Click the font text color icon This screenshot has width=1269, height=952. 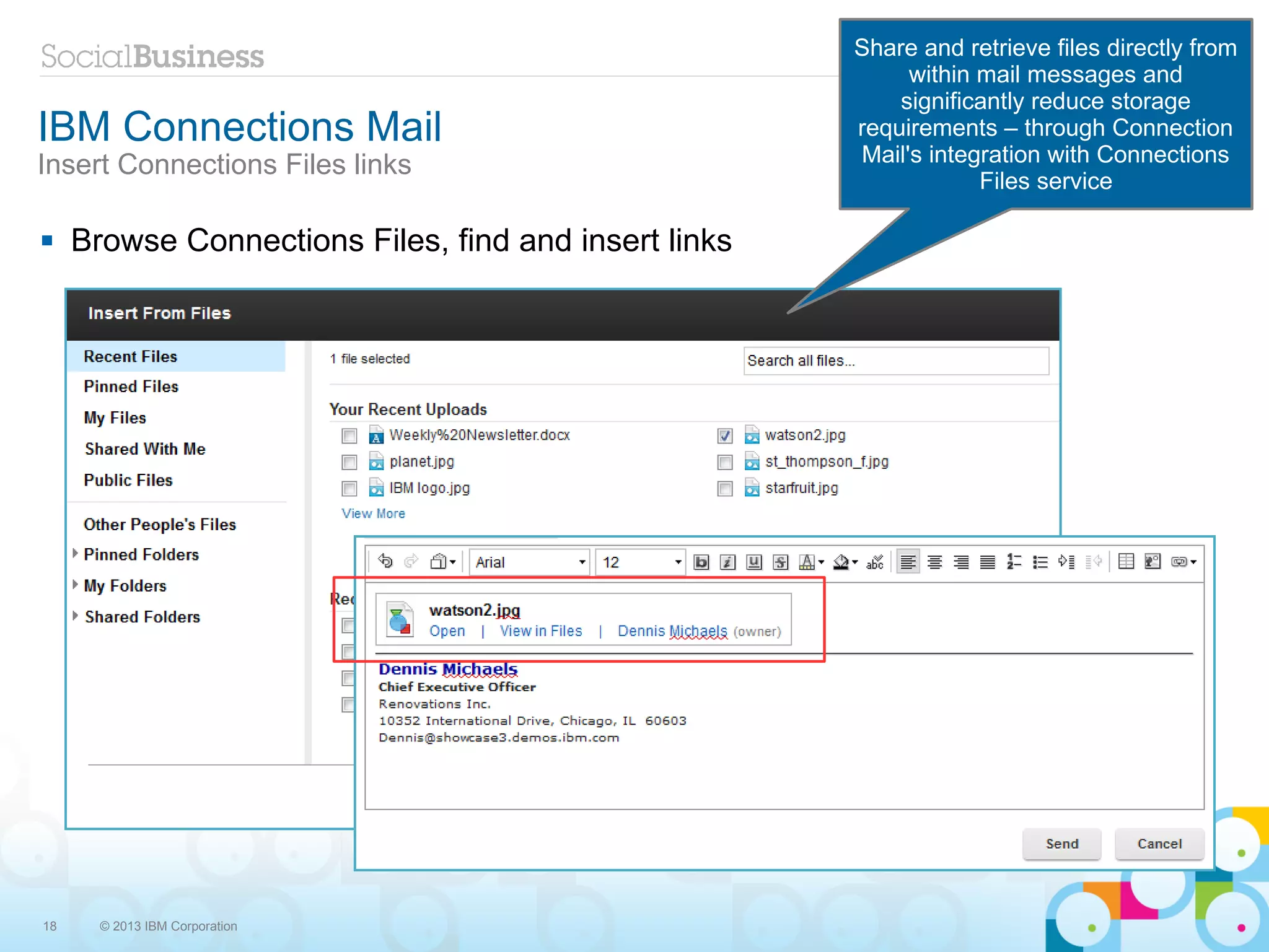807,562
